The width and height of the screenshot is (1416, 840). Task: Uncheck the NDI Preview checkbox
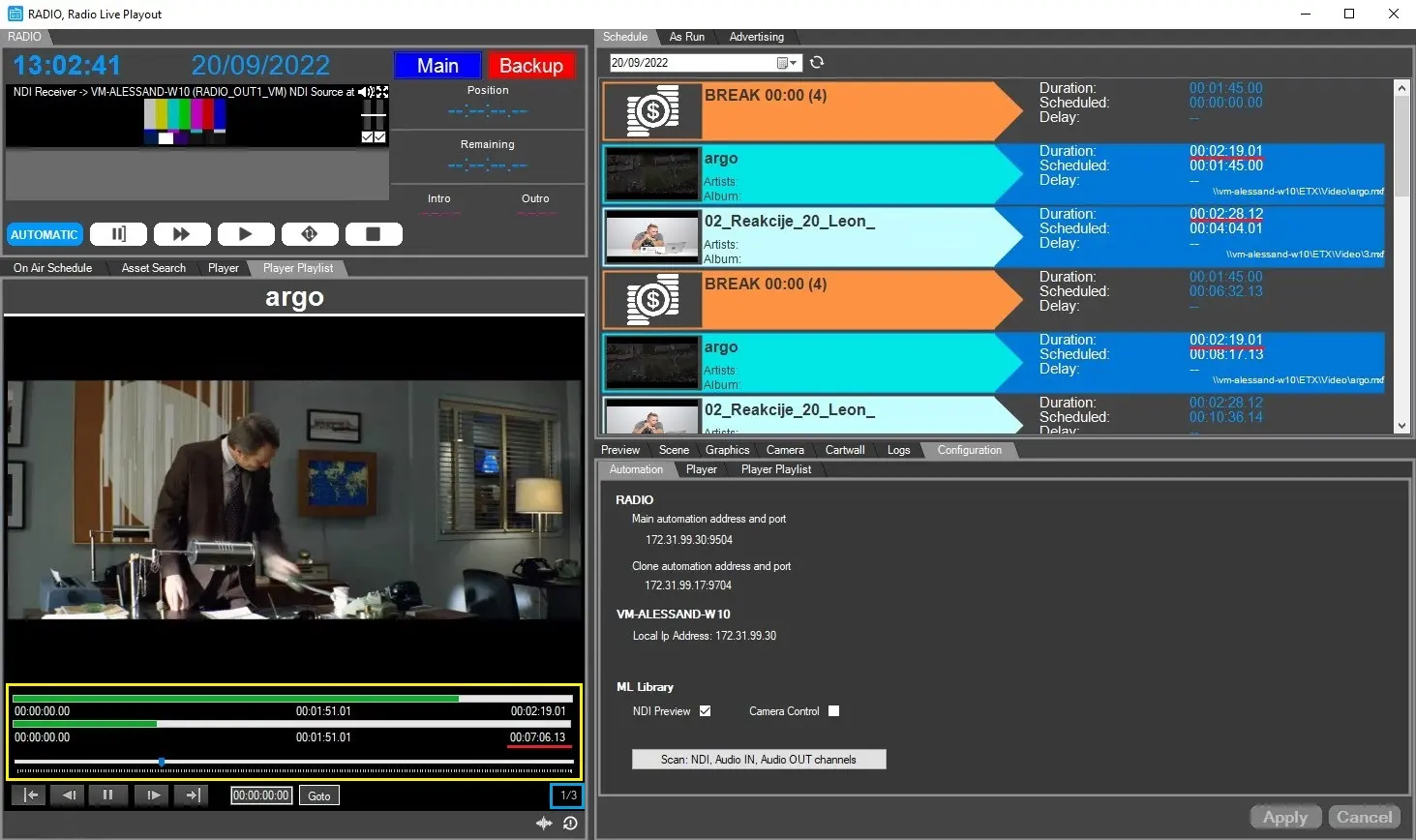coord(705,711)
